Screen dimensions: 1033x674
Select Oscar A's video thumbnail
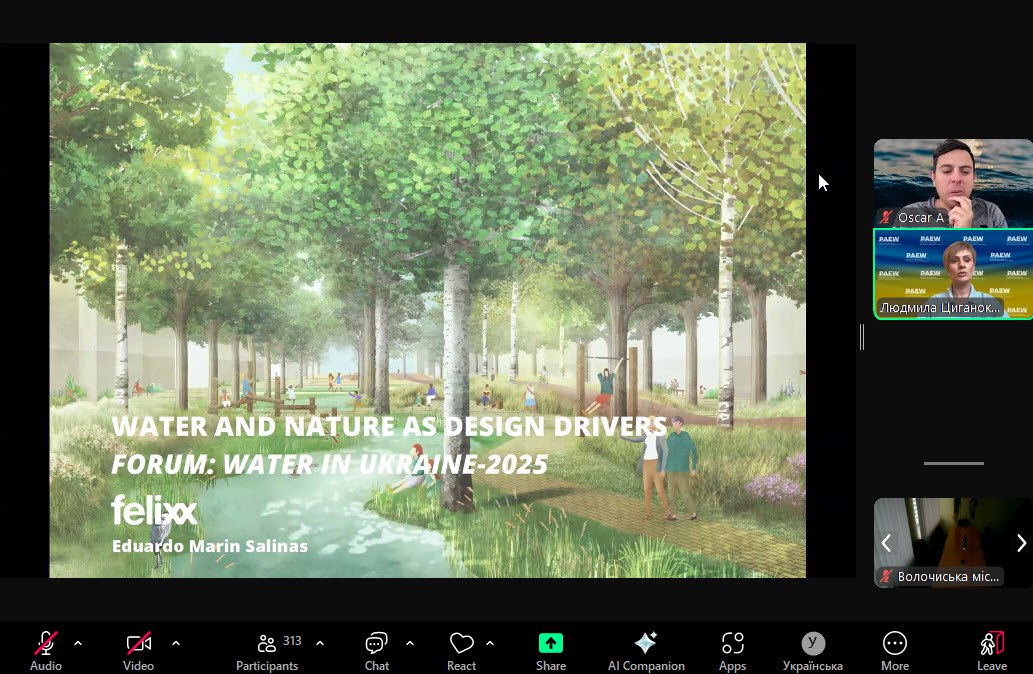(952, 182)
